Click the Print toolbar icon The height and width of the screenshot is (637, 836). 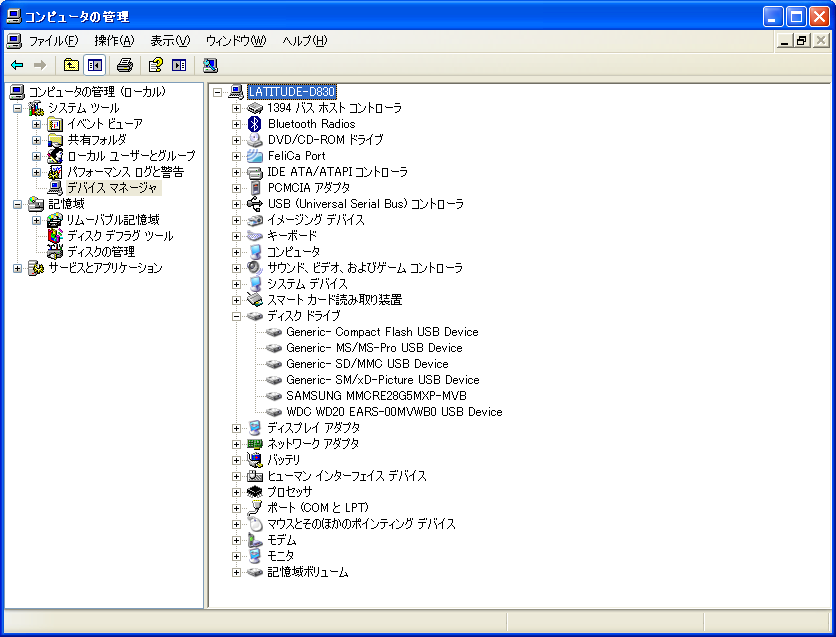125,65
